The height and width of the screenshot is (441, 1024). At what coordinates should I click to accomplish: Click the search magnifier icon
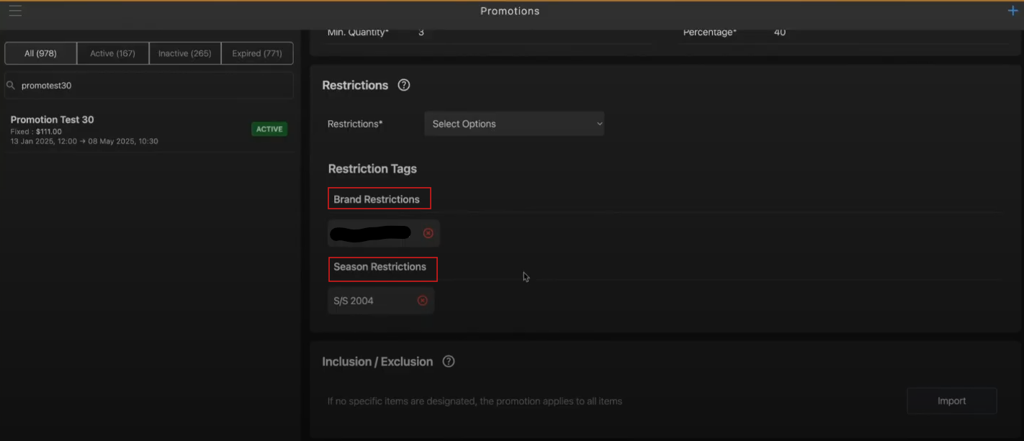pyautogui.click(x=11, y=85)
